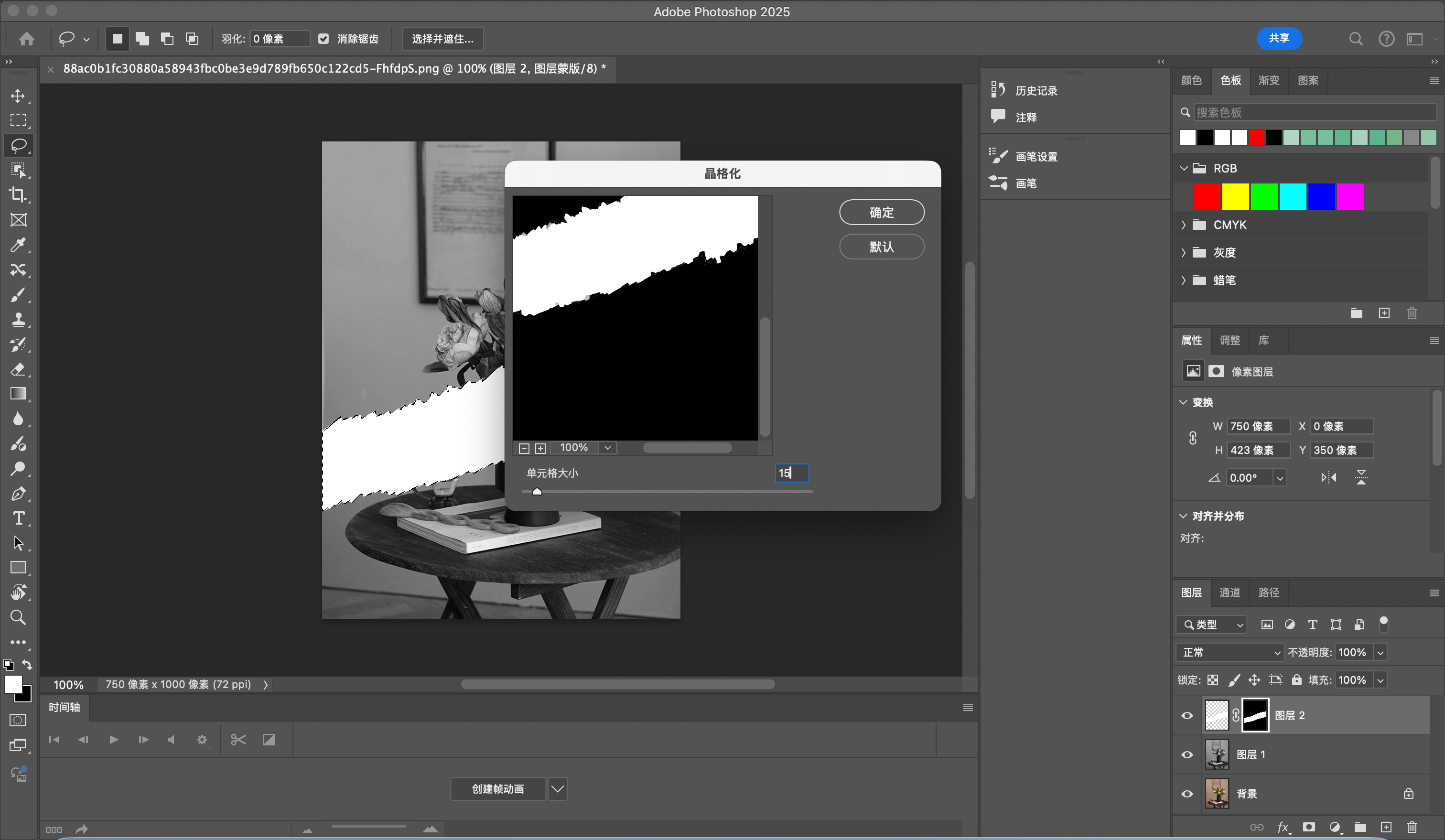The width and height of the screenshot is (1445, 840).
Task: Click the cyan RGB swatch
Action: pos(1293,197)
